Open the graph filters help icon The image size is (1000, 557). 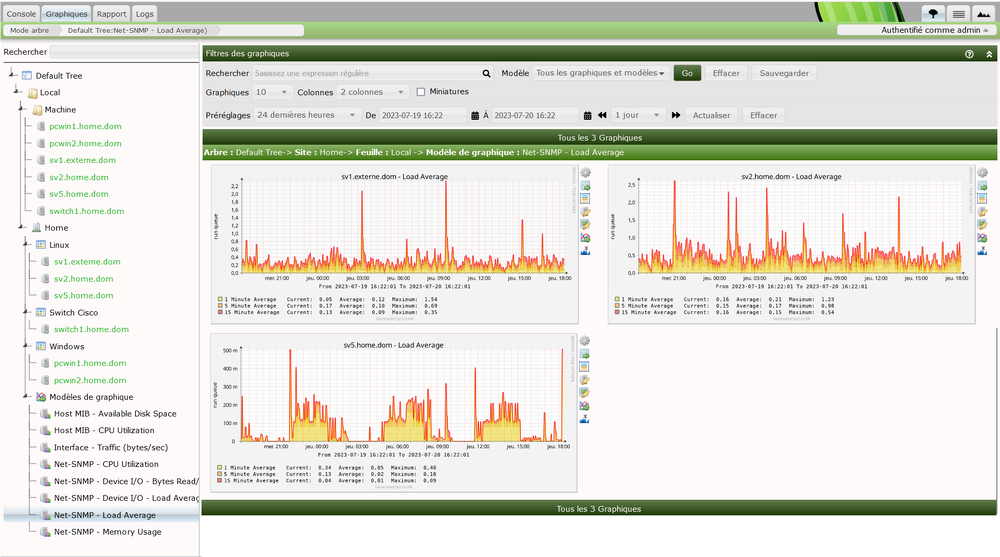[x=969, y=54]
